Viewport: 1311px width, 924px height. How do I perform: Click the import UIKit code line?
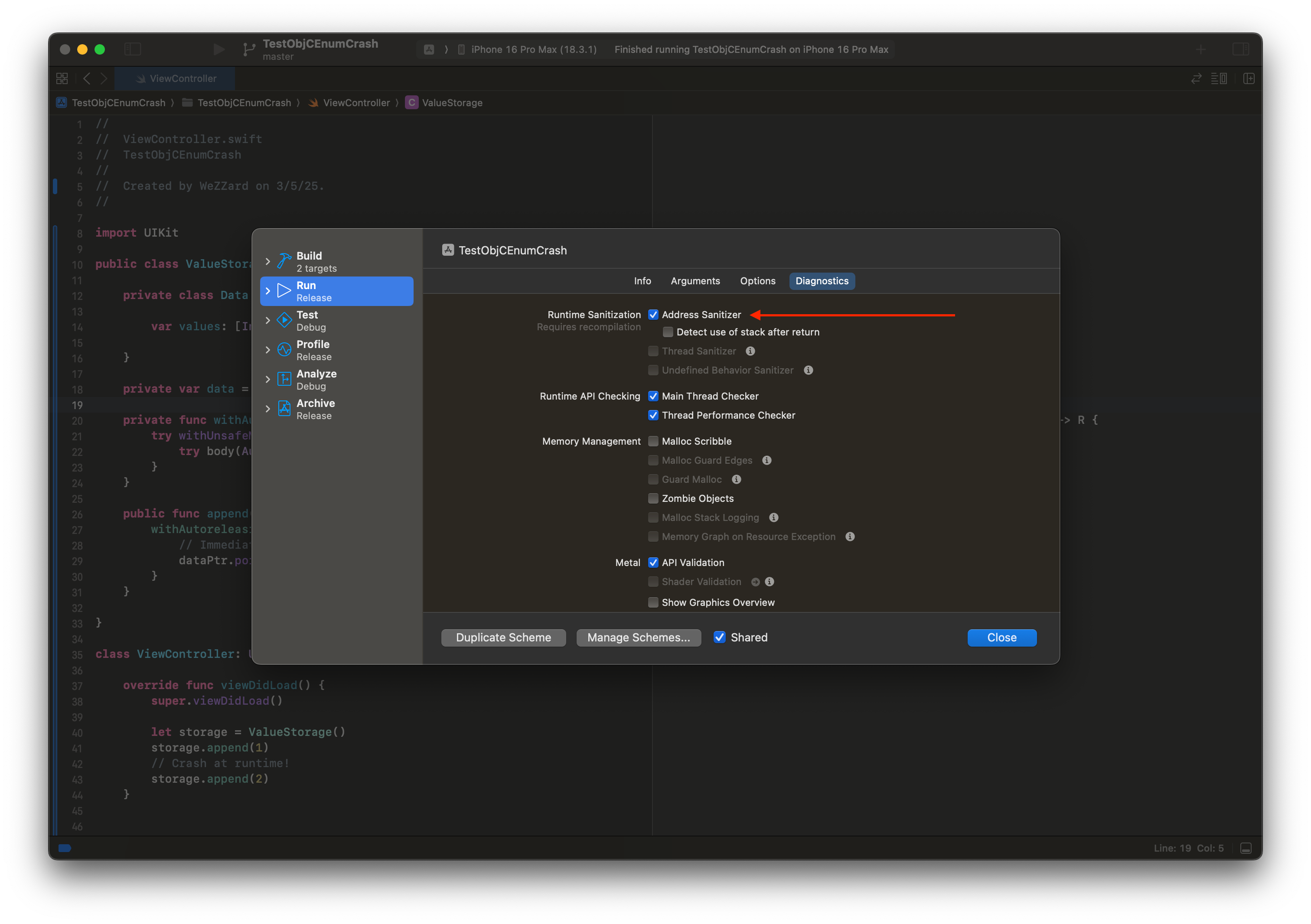click(x=137, y=233)
